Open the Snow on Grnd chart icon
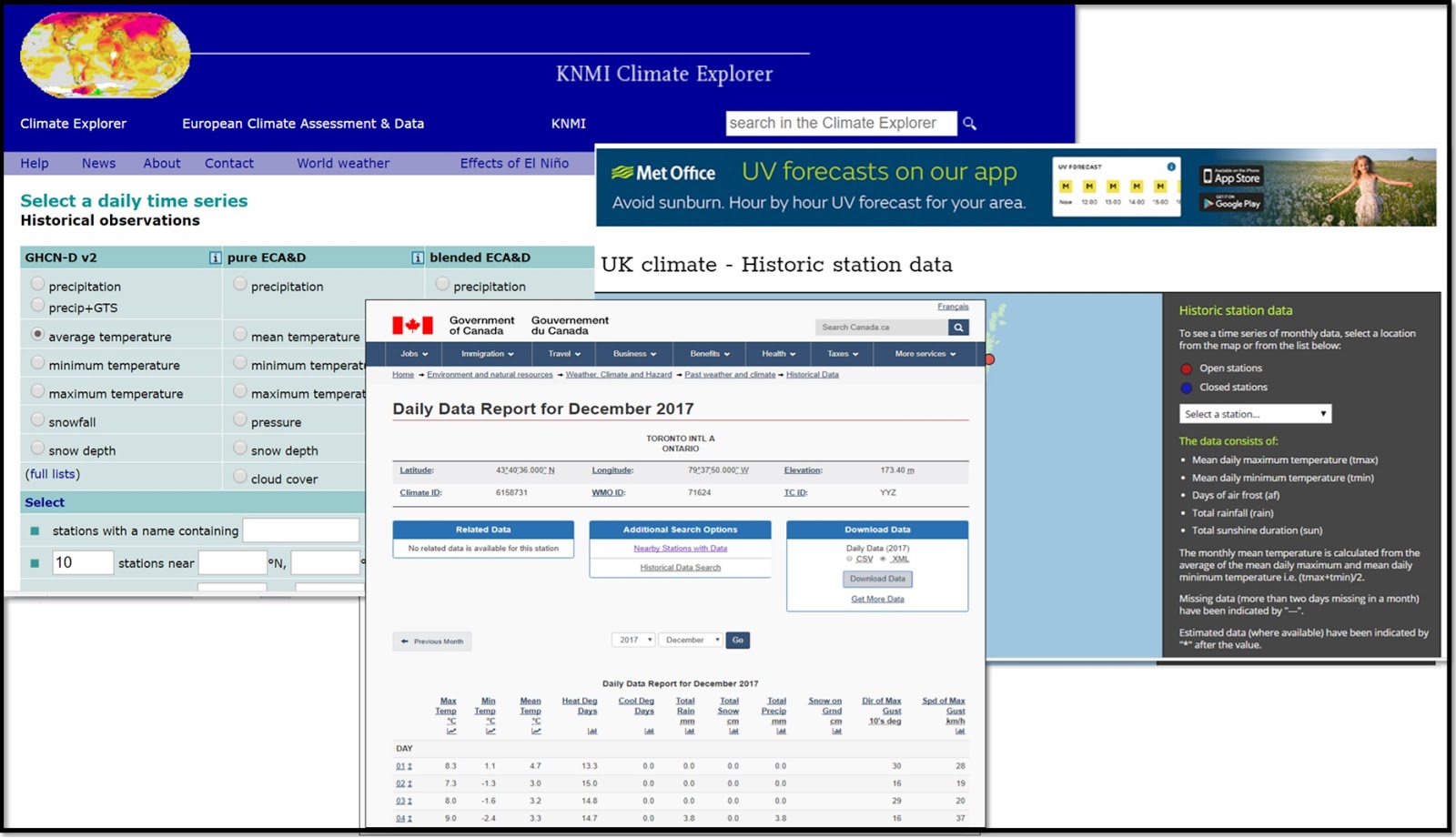Image resolution: width=1456 pixels, height=838 pixels. coord(836,732)
